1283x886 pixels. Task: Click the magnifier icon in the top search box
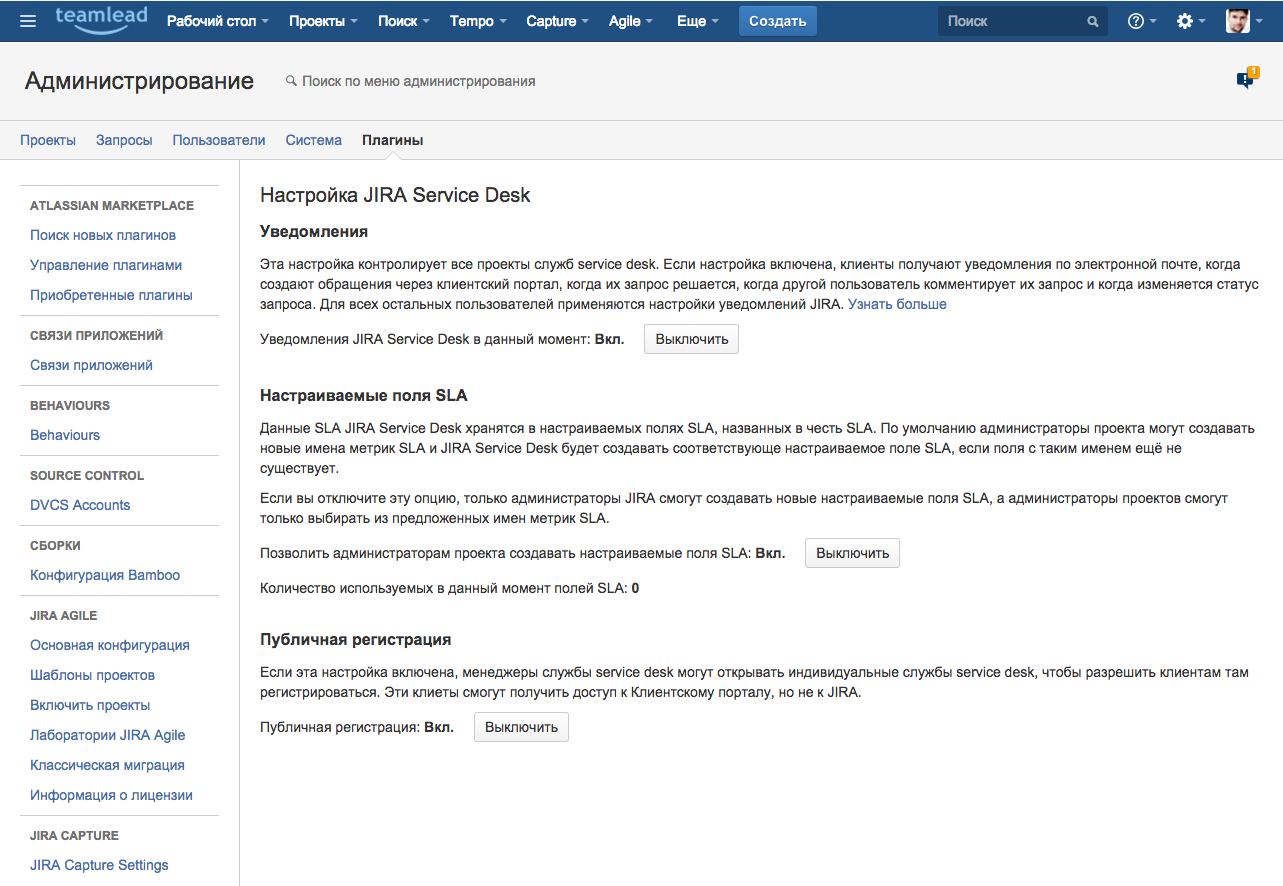[1091, 20]
